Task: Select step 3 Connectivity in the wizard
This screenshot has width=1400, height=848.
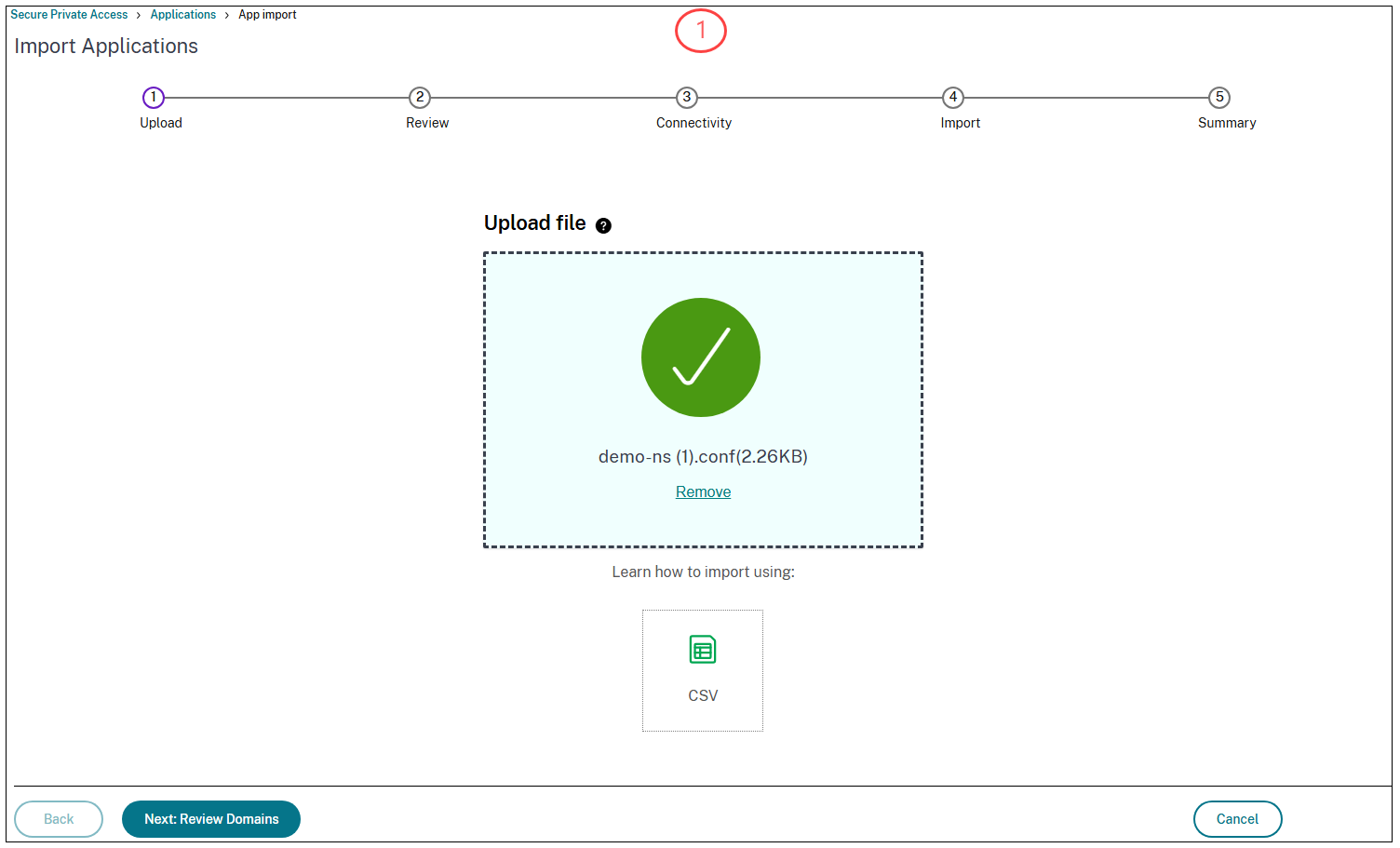Action: click(686, 97)
